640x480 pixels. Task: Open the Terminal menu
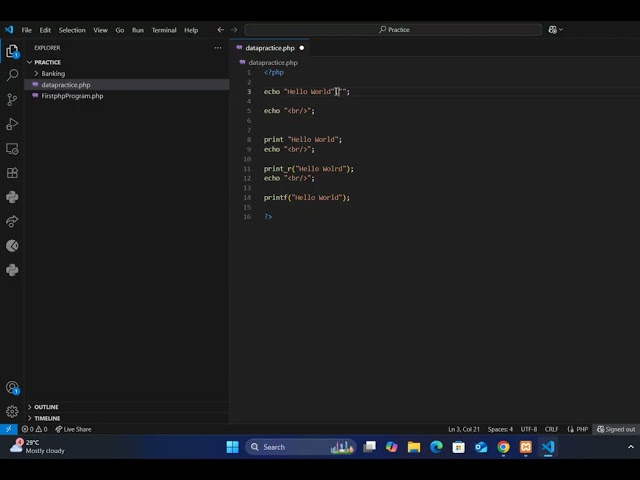[x=164, y=30]
